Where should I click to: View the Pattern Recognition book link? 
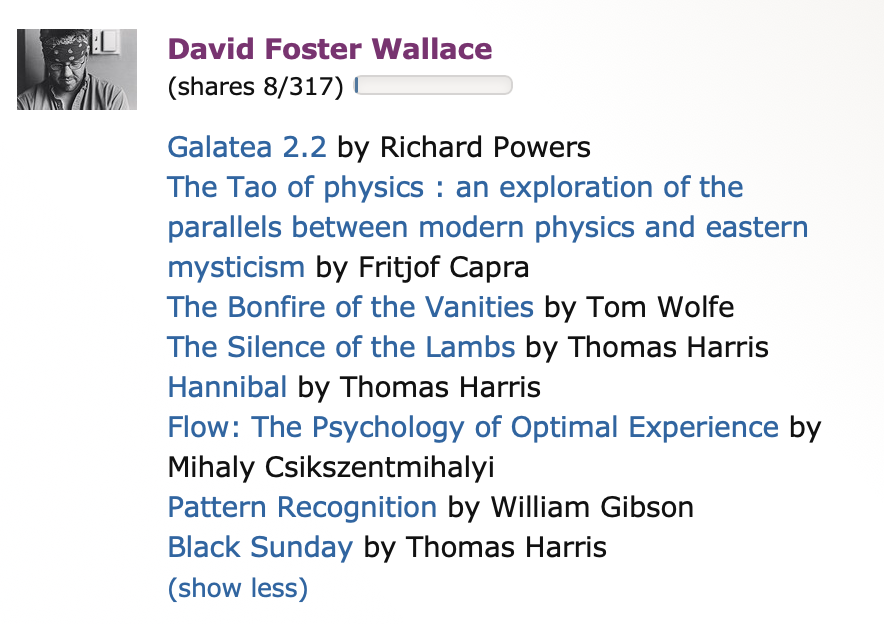coord(302,507)
